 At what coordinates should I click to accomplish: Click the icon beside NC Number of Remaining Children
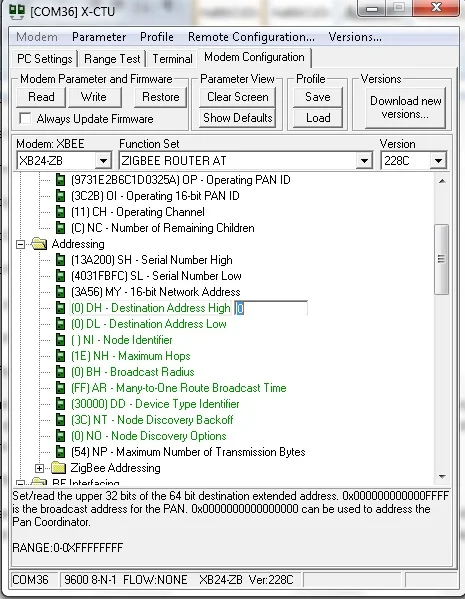(x=60, y=228)
